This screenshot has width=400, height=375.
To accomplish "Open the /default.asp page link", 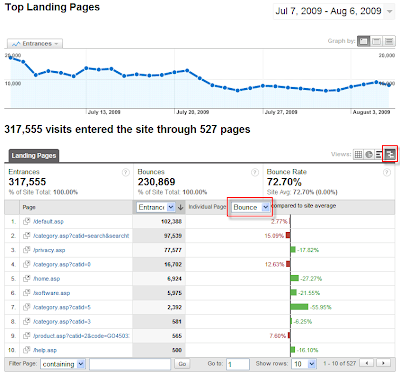I will [48, 222].
